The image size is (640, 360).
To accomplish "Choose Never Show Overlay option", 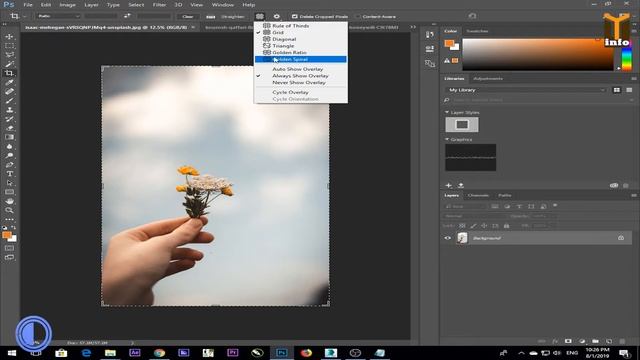I will (x=299, y=82).
